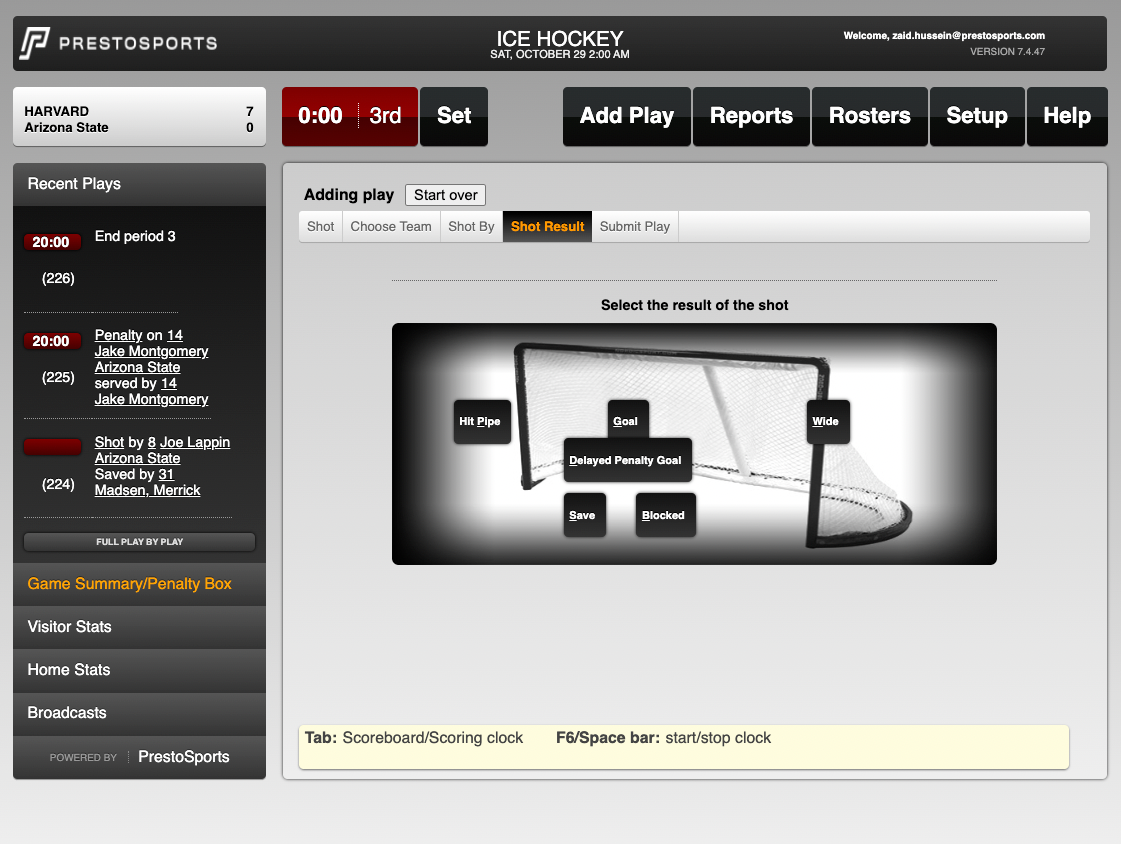Select the Shot Result step tab
Image resolution: width=1121 pixels, height=844 pixels.
[x=548, y=227]
